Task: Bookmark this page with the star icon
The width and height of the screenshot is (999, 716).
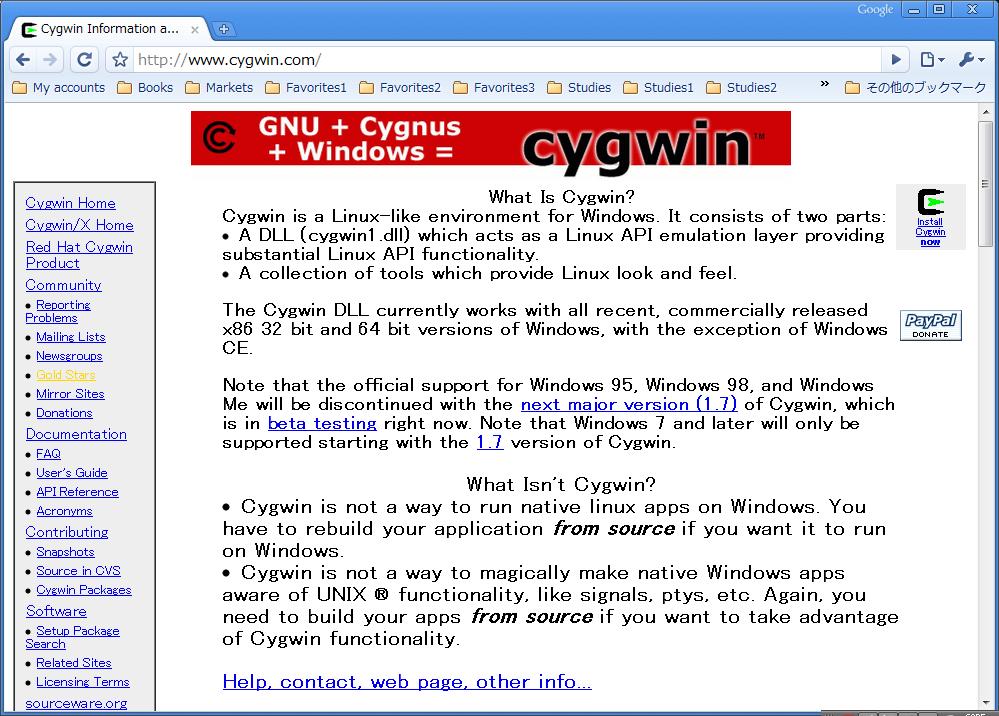Action: [120, 60]
